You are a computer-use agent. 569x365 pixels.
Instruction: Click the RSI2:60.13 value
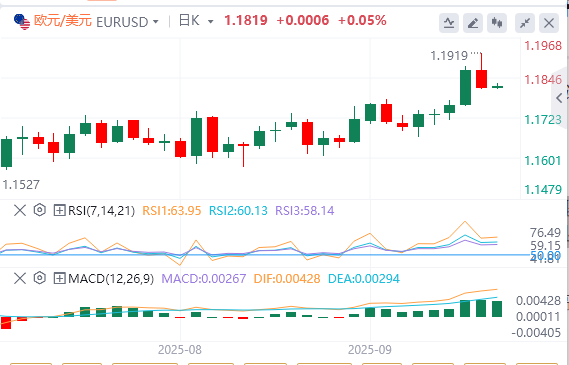[x=238, y=211]
